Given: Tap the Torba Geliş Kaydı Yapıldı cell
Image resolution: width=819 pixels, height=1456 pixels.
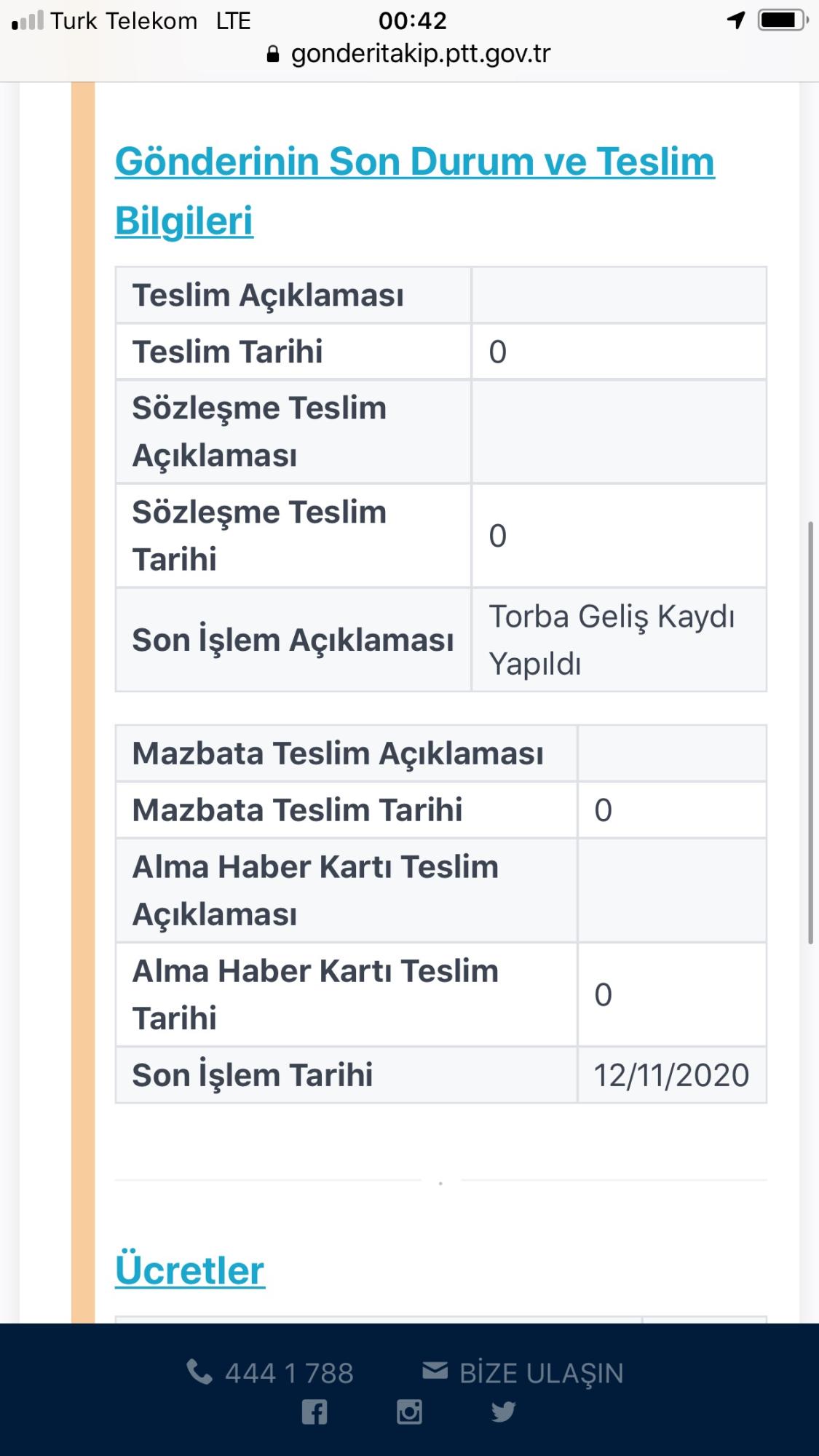Looking at the screenshot, I should point(612,640).
